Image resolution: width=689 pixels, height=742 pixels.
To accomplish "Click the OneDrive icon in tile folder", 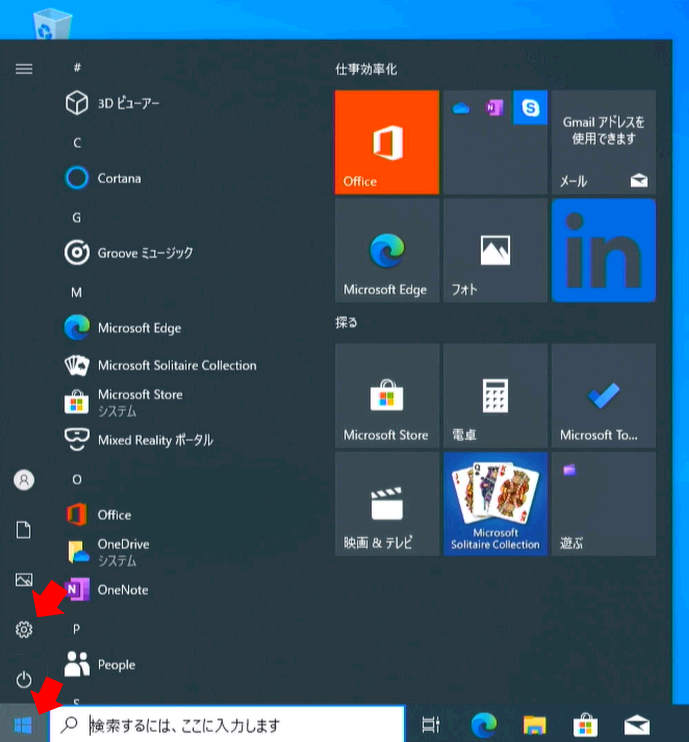I will pos(460,108).
